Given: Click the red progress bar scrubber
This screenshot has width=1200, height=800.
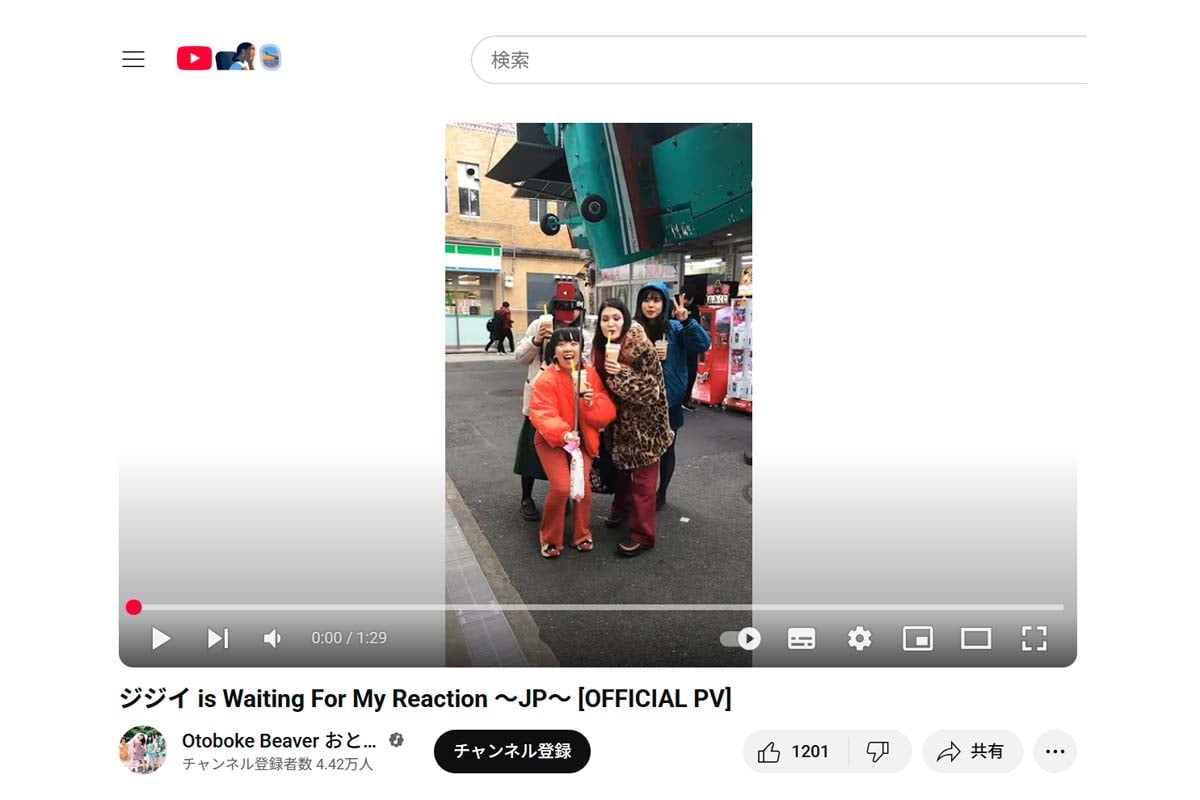Looking at the screenshot, I should (x=134, y=607).
